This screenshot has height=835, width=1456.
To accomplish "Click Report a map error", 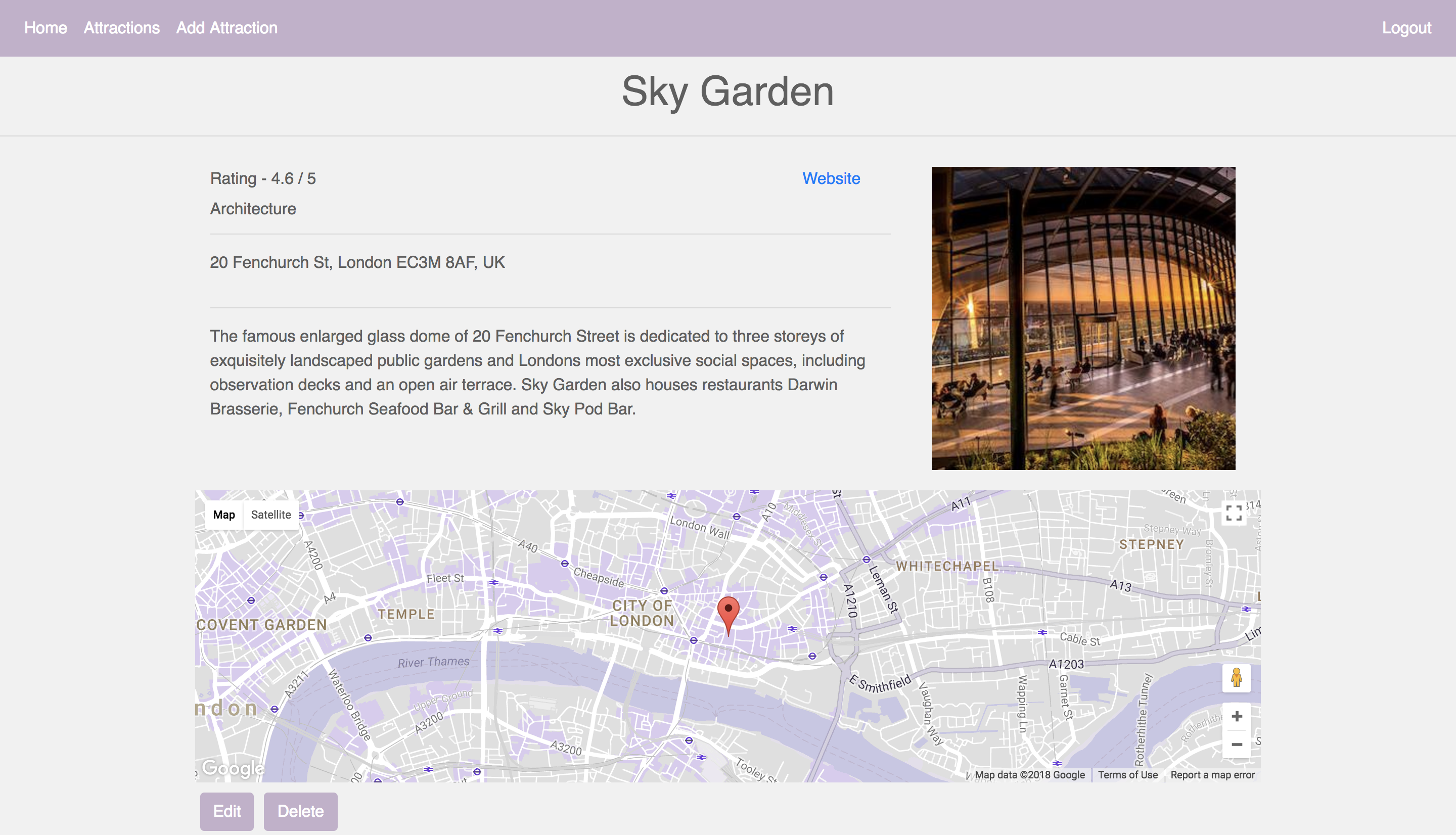I will 1212,775.
